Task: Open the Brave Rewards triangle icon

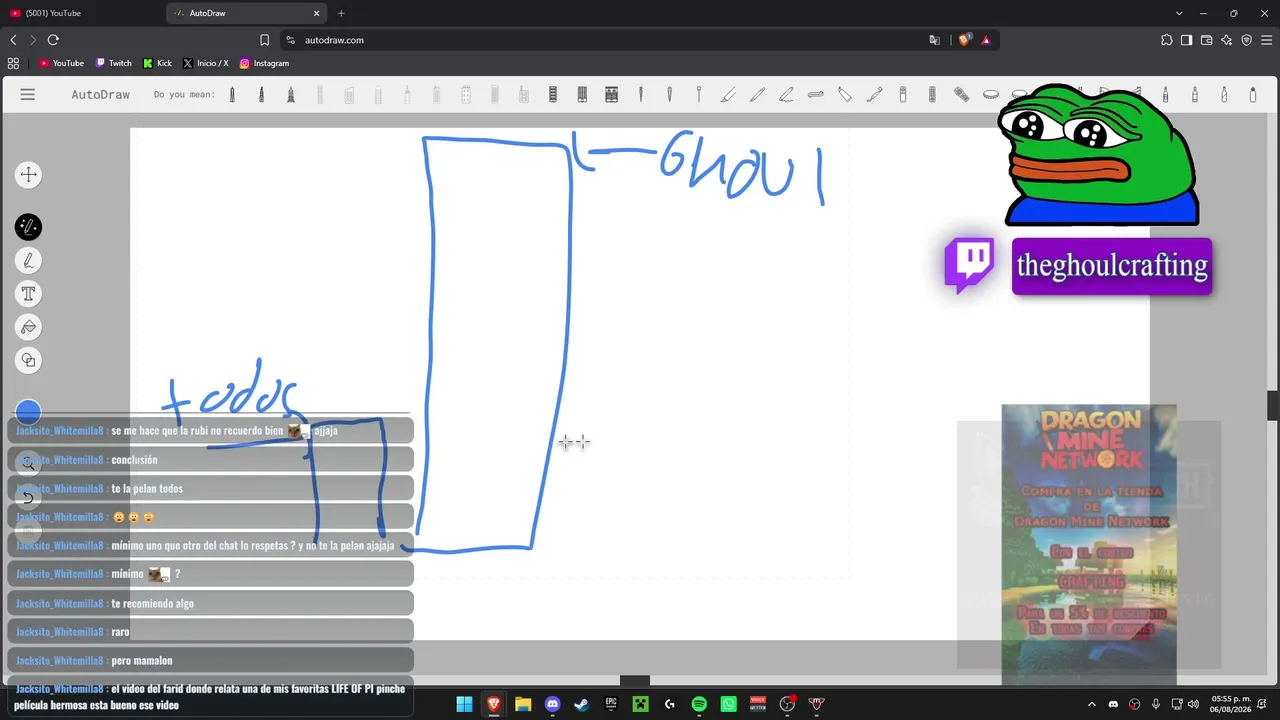Action: [986, 40]
